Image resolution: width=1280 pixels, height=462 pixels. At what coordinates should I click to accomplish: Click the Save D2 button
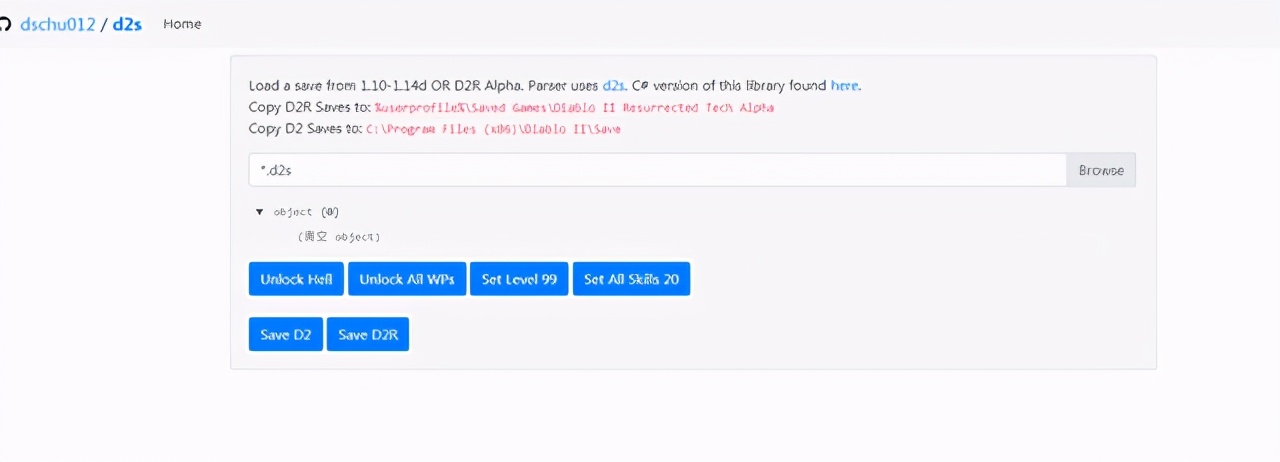pos(286,334)
